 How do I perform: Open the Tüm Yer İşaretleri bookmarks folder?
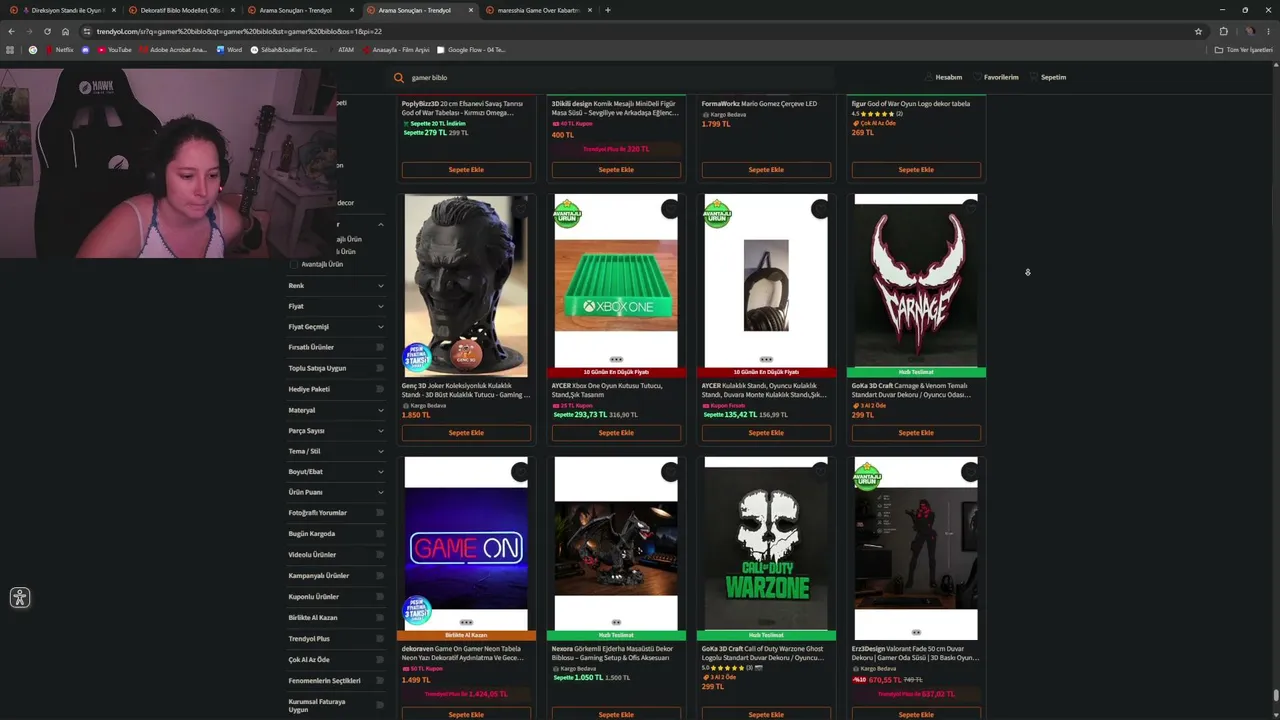[x=1244, y=49]
